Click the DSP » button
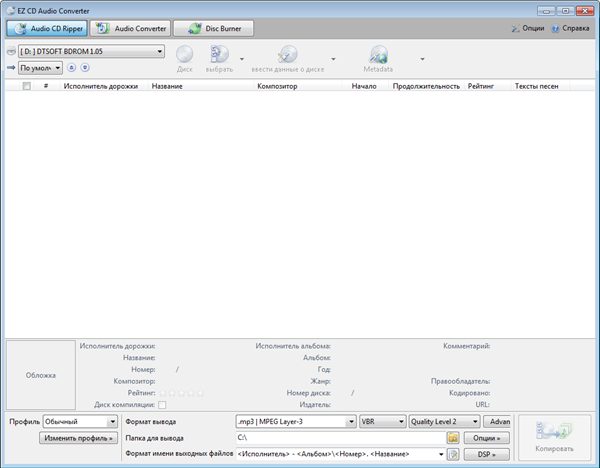Screen dimensions: 600x468 click(487, 454)
